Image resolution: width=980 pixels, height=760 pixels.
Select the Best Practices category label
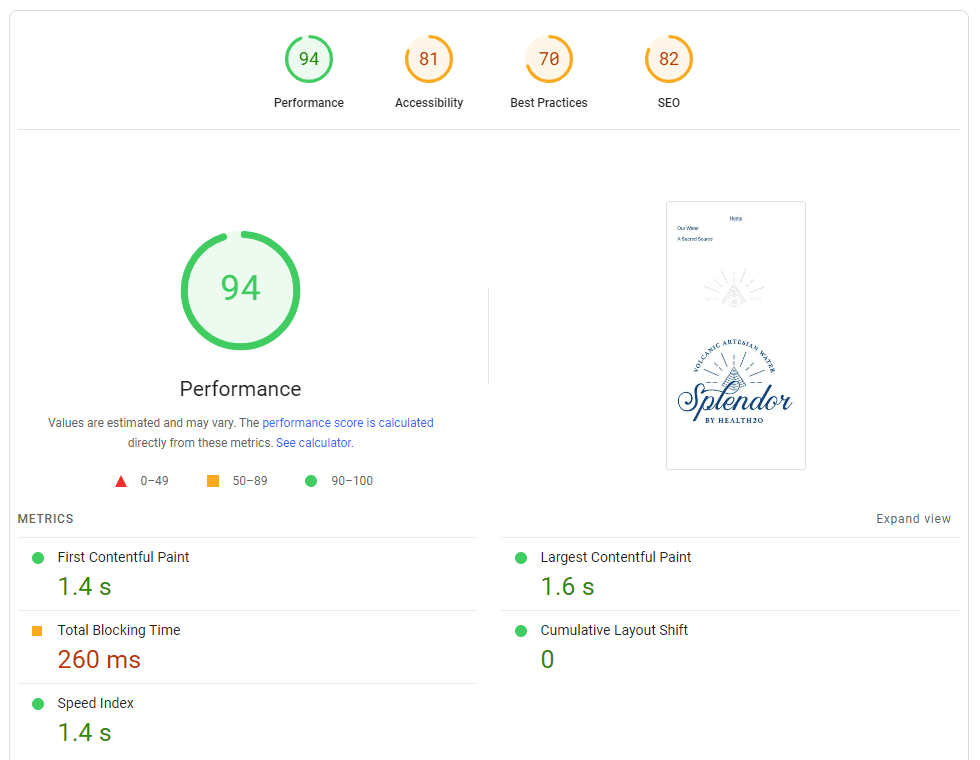[549, 103]
